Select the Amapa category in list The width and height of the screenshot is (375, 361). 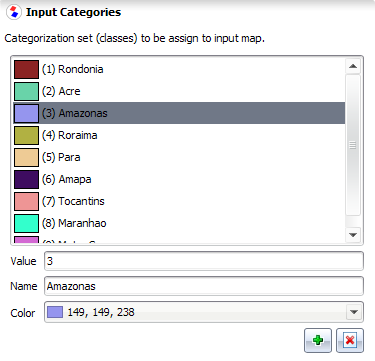click(179, 179)
